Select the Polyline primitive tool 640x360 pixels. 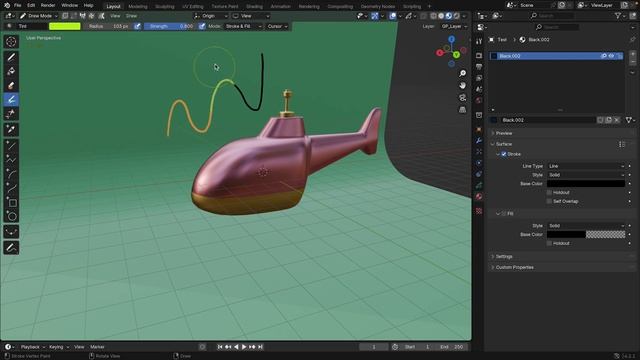11,159
